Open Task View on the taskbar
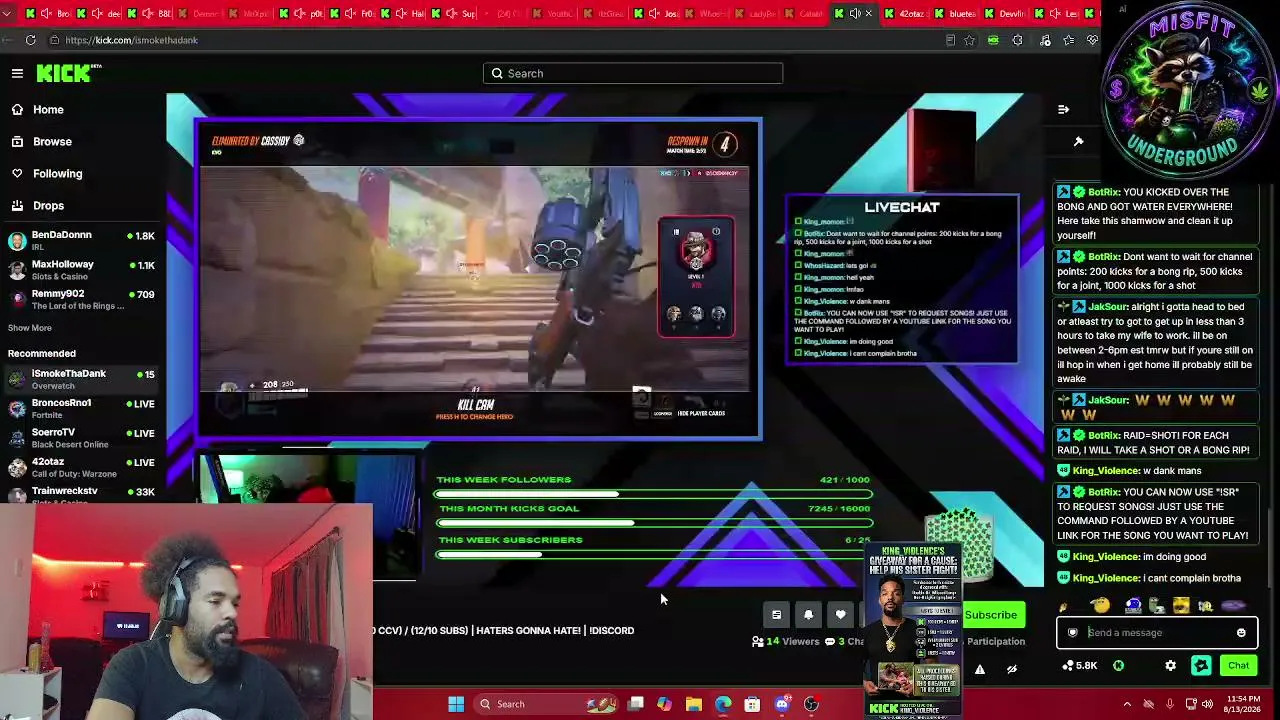The height and width of the screenshot is (720, 1280). (635, 704)
